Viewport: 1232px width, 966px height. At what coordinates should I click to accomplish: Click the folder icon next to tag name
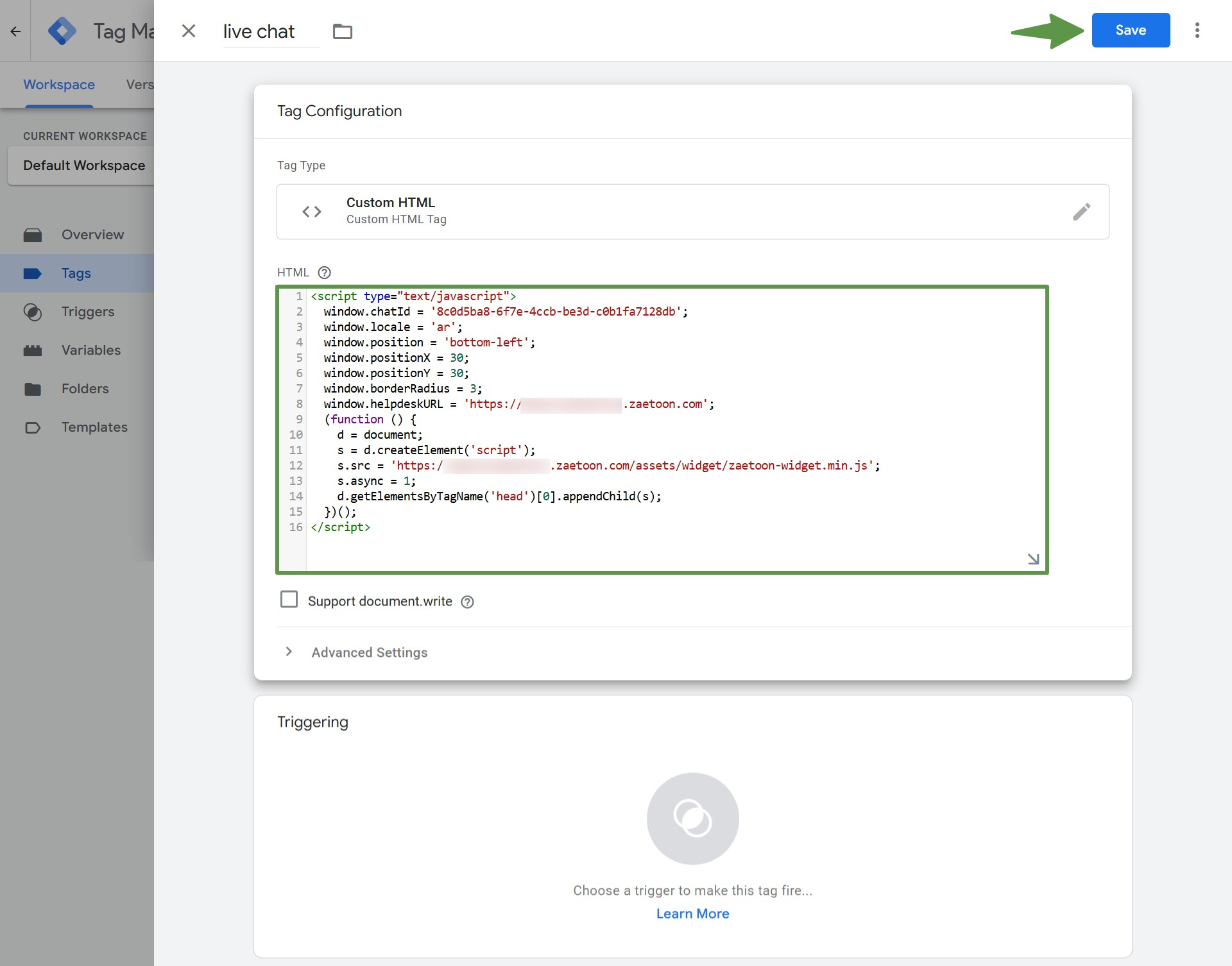pyautogui.click(x=343, y=31)
